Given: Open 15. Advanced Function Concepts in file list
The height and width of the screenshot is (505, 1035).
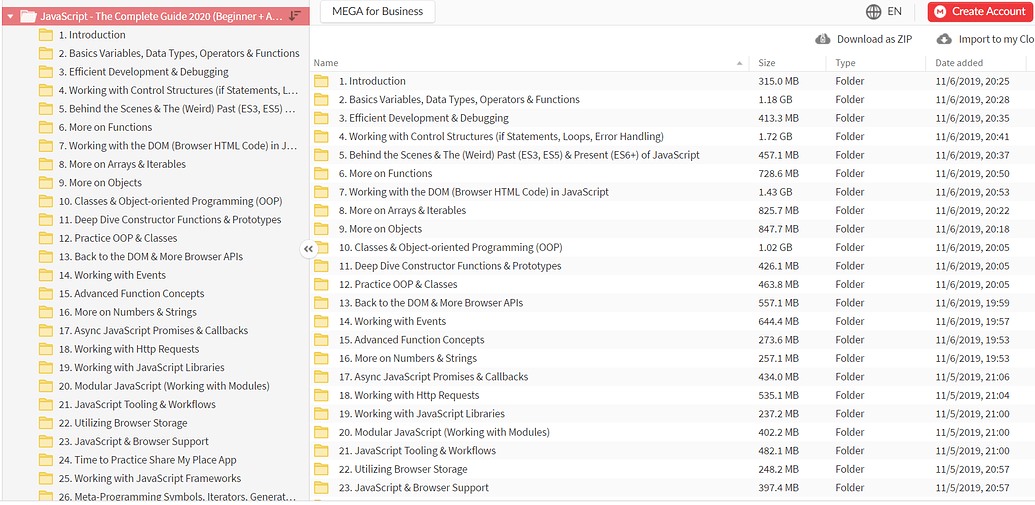Looking at the screenshot, I should [411, 340].
